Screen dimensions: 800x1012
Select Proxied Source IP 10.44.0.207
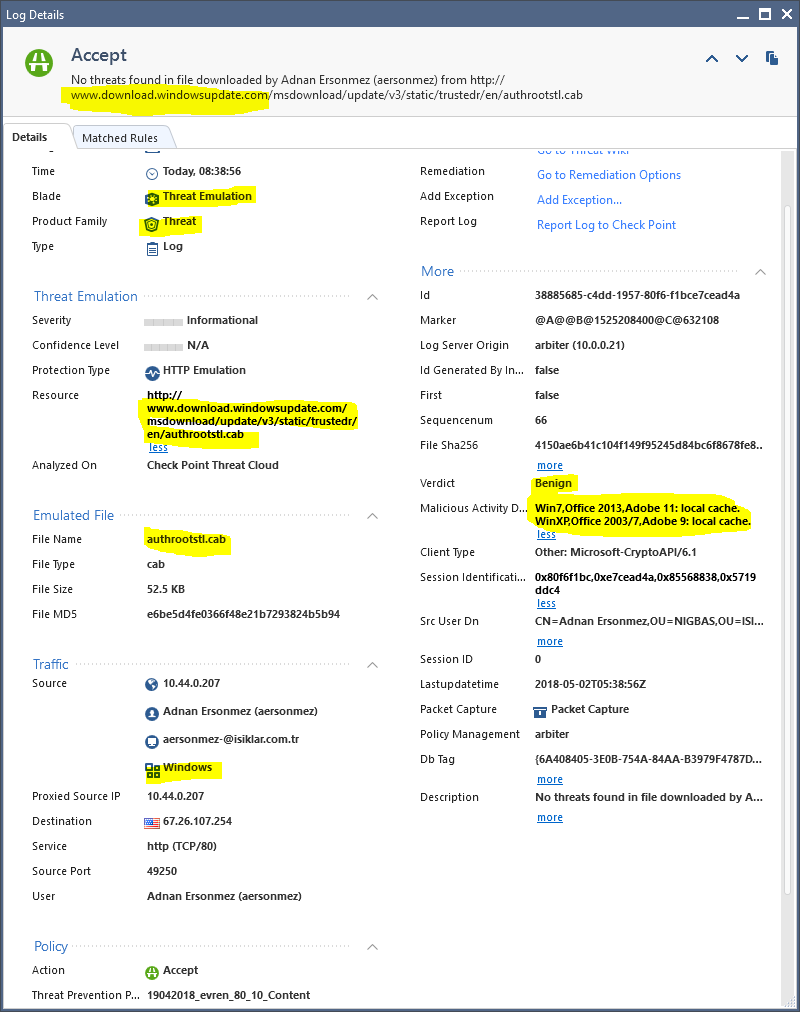pyautogui.click(x=175, y=796)
